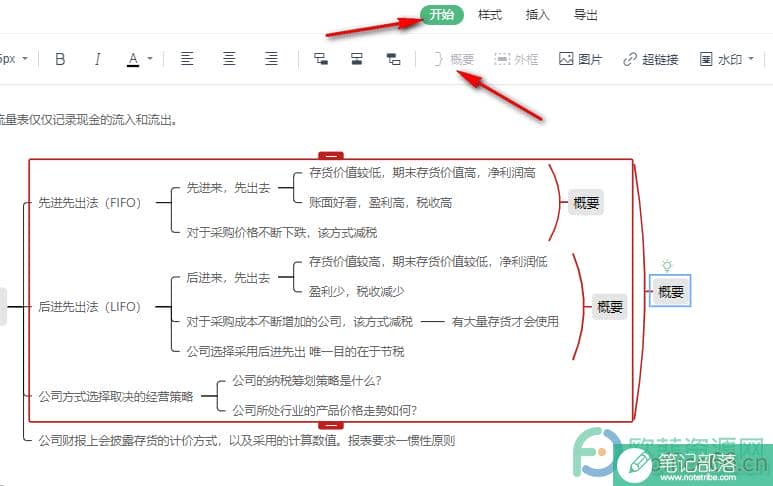Toggle italic formatting
The width and height of the screenshot is (773, 486).
tap(97, 59)
